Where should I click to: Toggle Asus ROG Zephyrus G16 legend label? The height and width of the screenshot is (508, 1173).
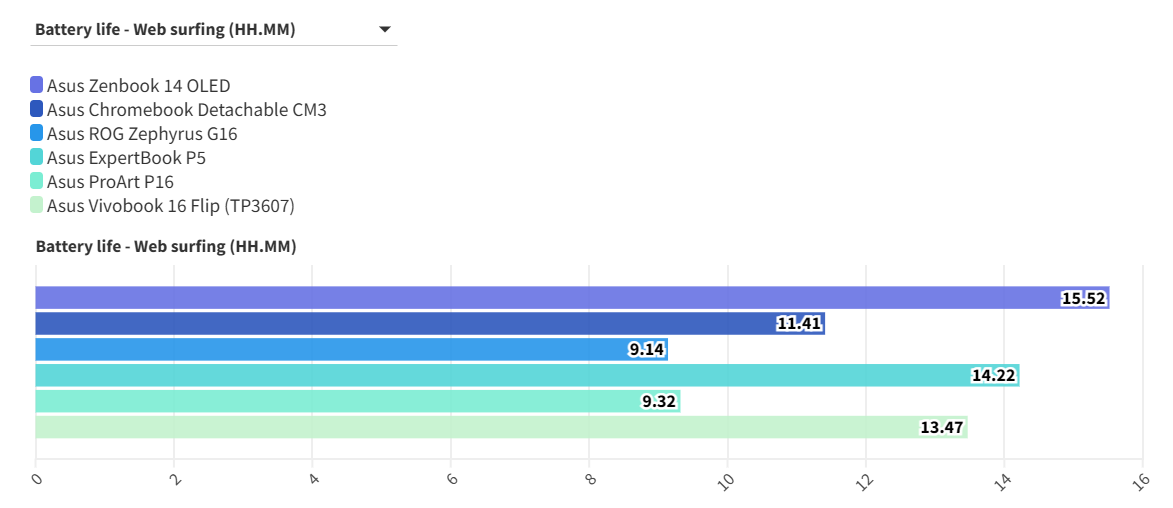[142, 134]
